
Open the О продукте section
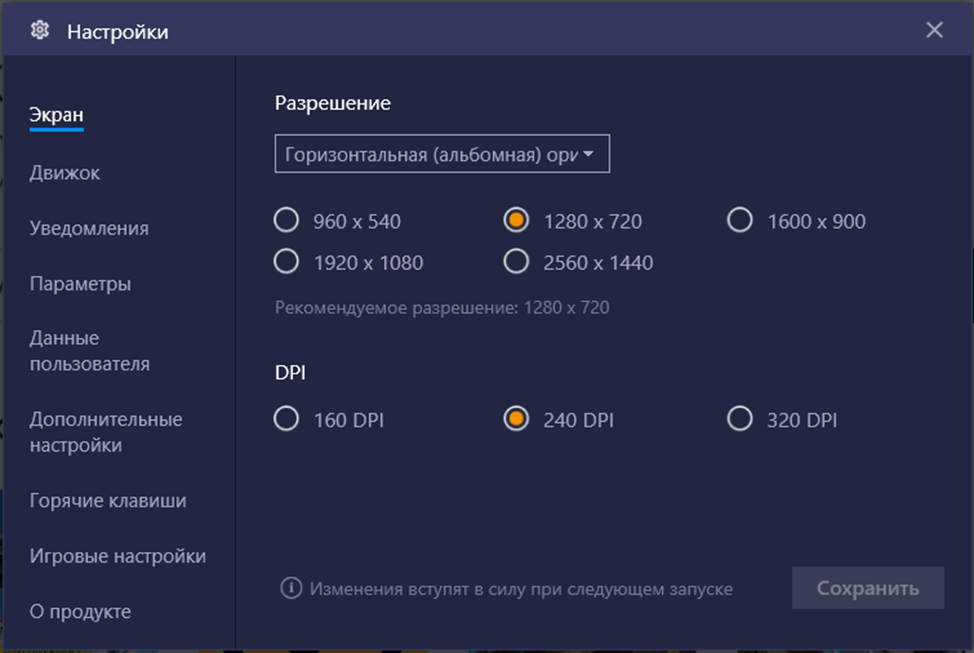[80, 611]
